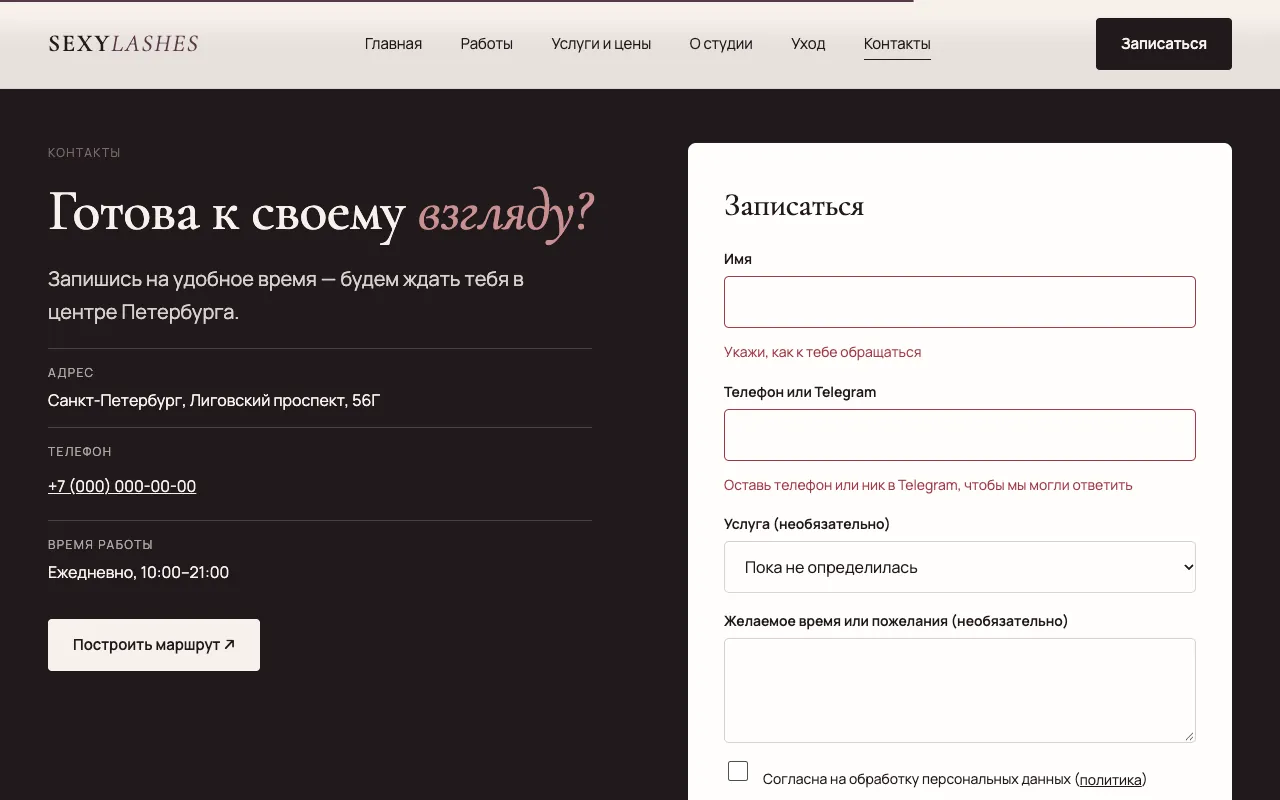Open the Услуга dropdown 'Пока не определилась'
Screen dimensions: 1280x800
click(x=960, y=567)
